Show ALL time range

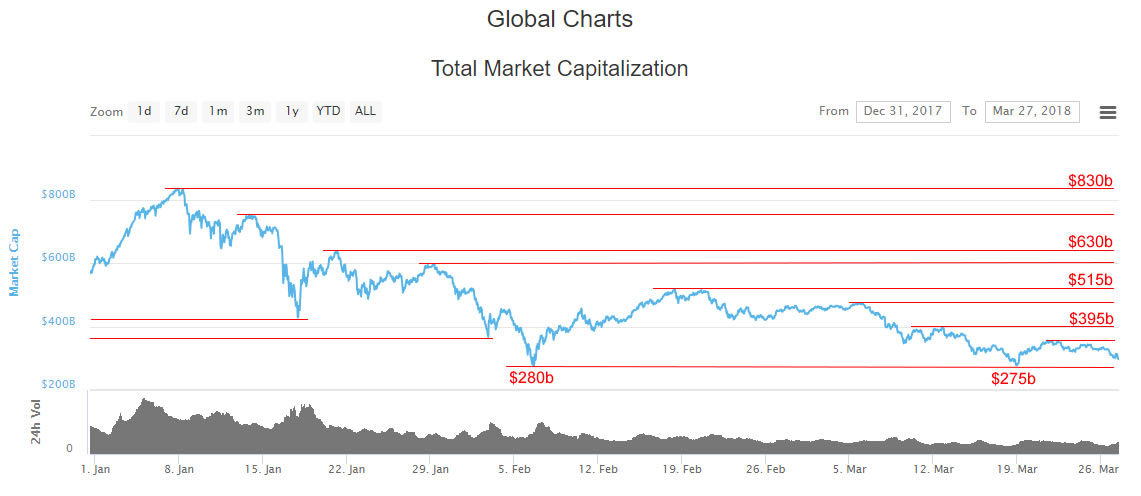point(365,111)
